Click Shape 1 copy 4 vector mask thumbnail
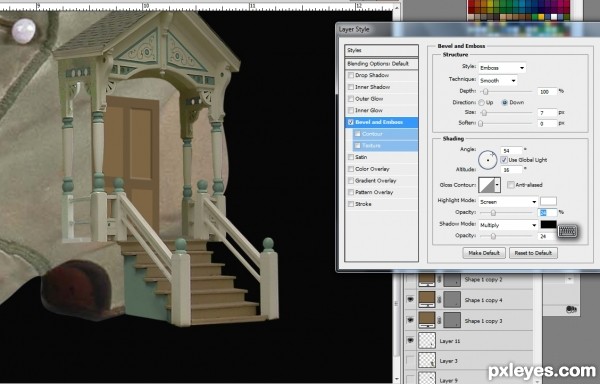The width and height of the screenshot is (600, 384). 452,300
